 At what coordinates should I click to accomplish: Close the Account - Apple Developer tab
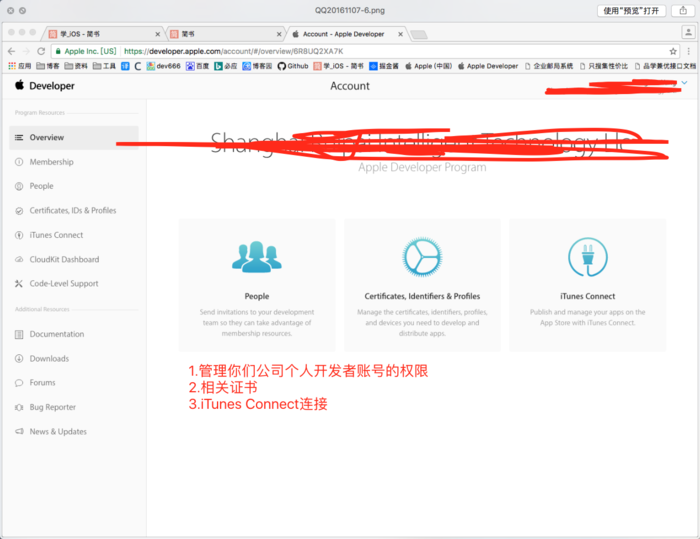pos(400,34)
